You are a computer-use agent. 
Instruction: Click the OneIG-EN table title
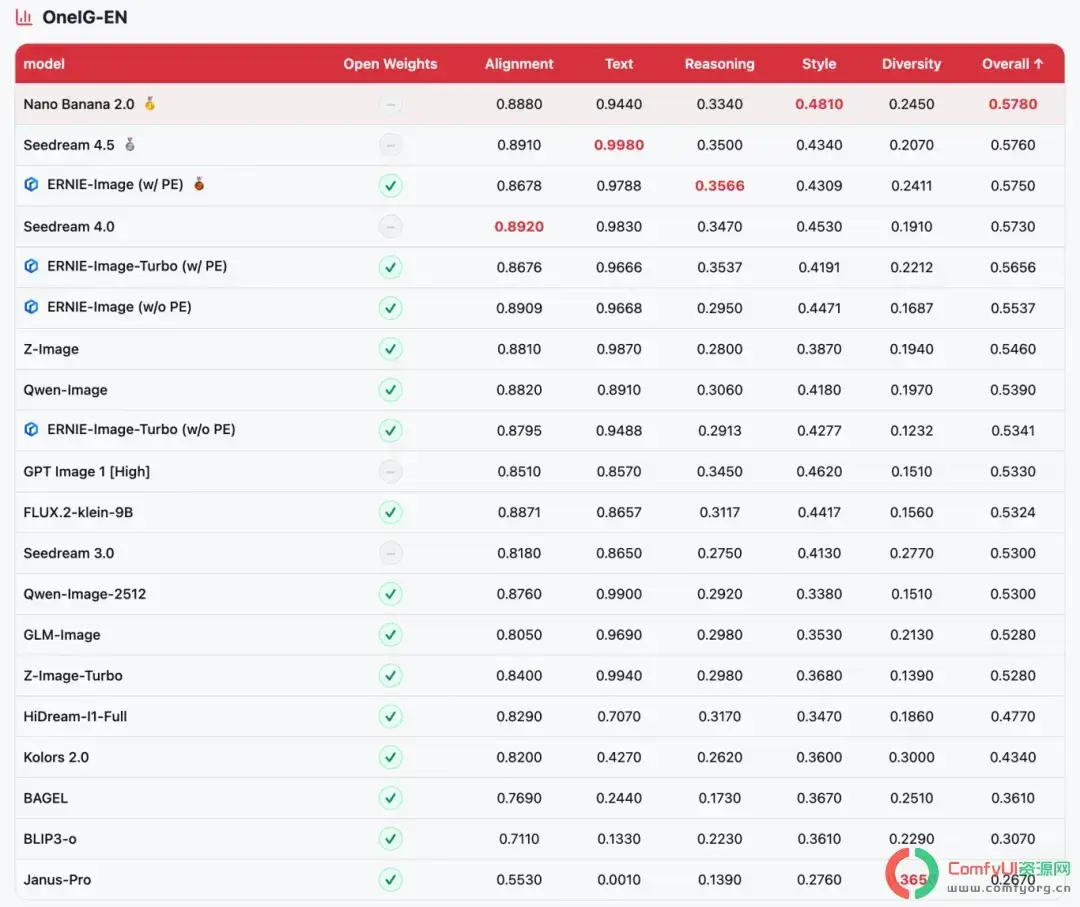[85, 17]
